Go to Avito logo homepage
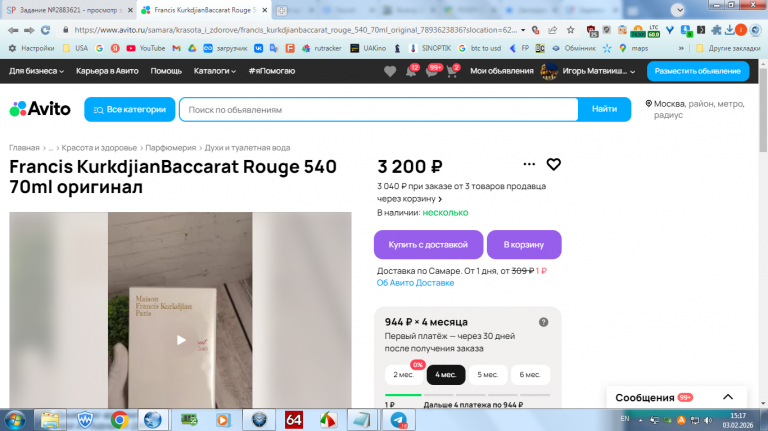Screen dimensions: 768x431 click(40, 109)
